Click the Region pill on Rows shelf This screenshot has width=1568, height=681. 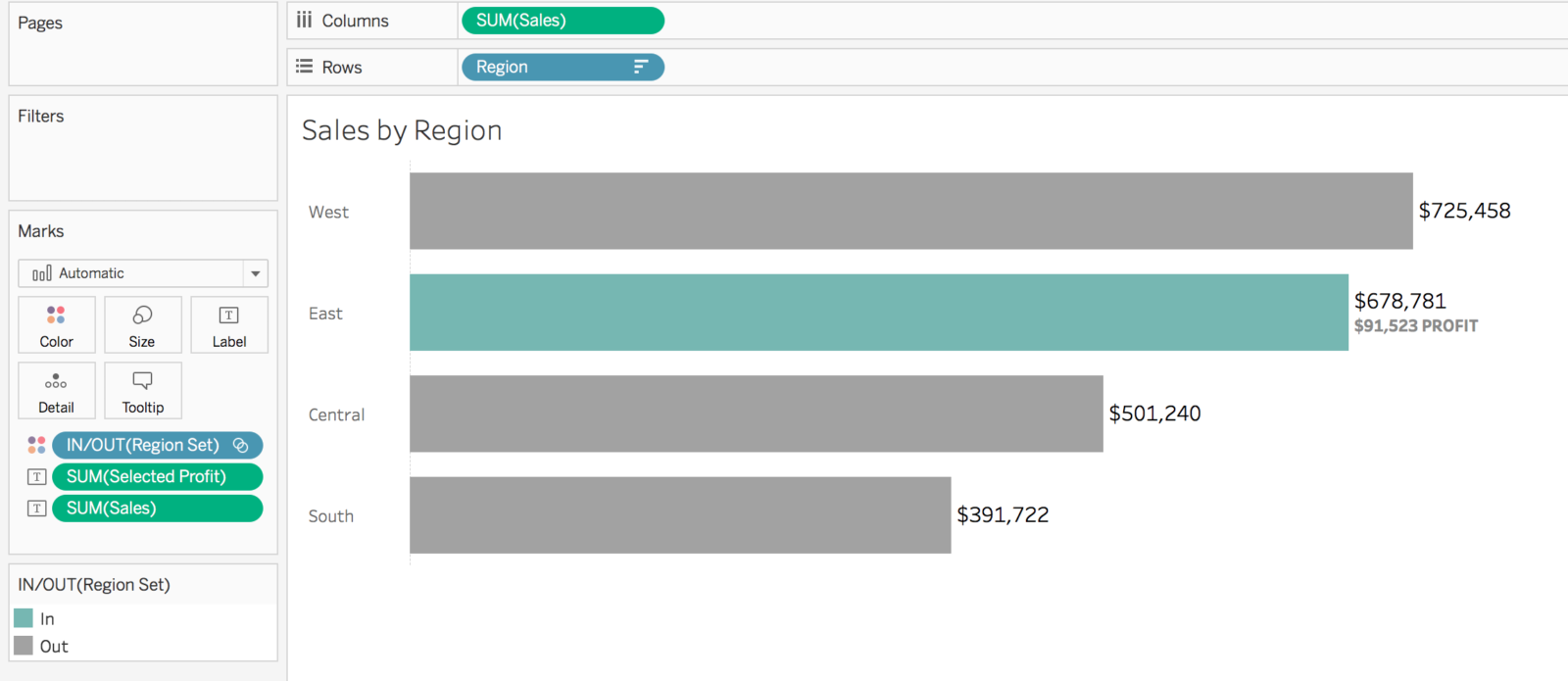click(x=549, y=67)
